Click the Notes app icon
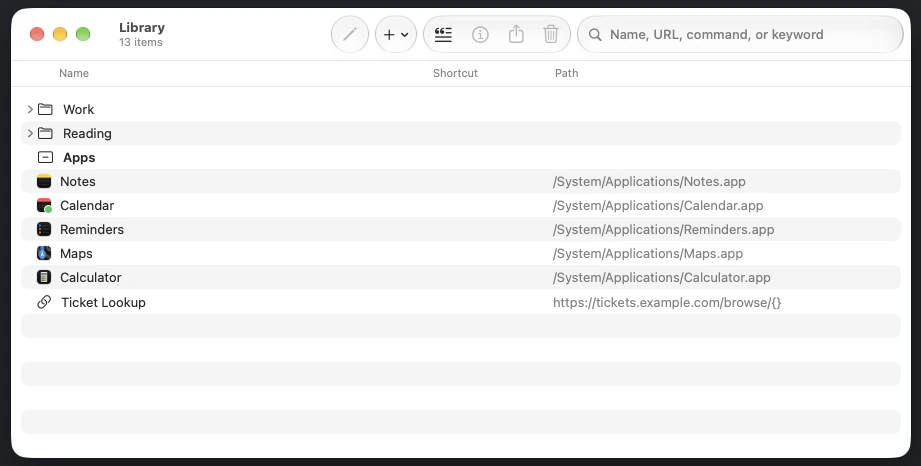 click(44, 181)
